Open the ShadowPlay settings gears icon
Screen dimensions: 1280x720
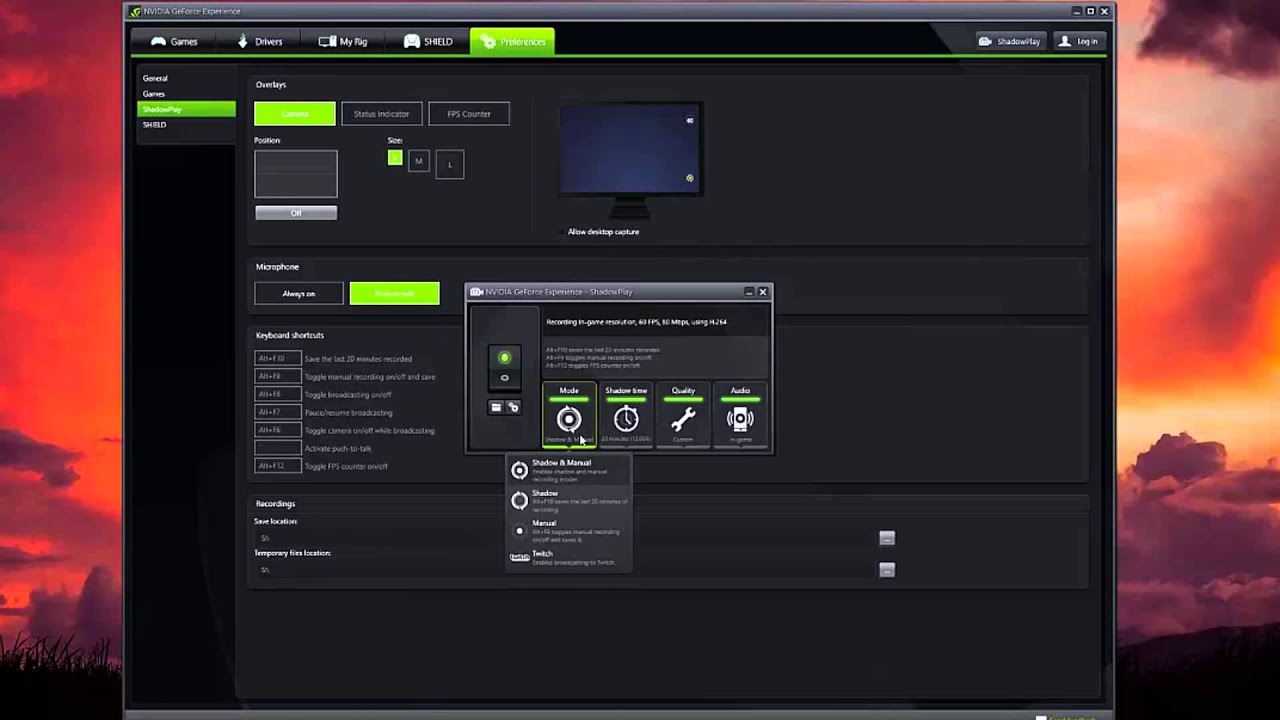click(x=513, y=407)
